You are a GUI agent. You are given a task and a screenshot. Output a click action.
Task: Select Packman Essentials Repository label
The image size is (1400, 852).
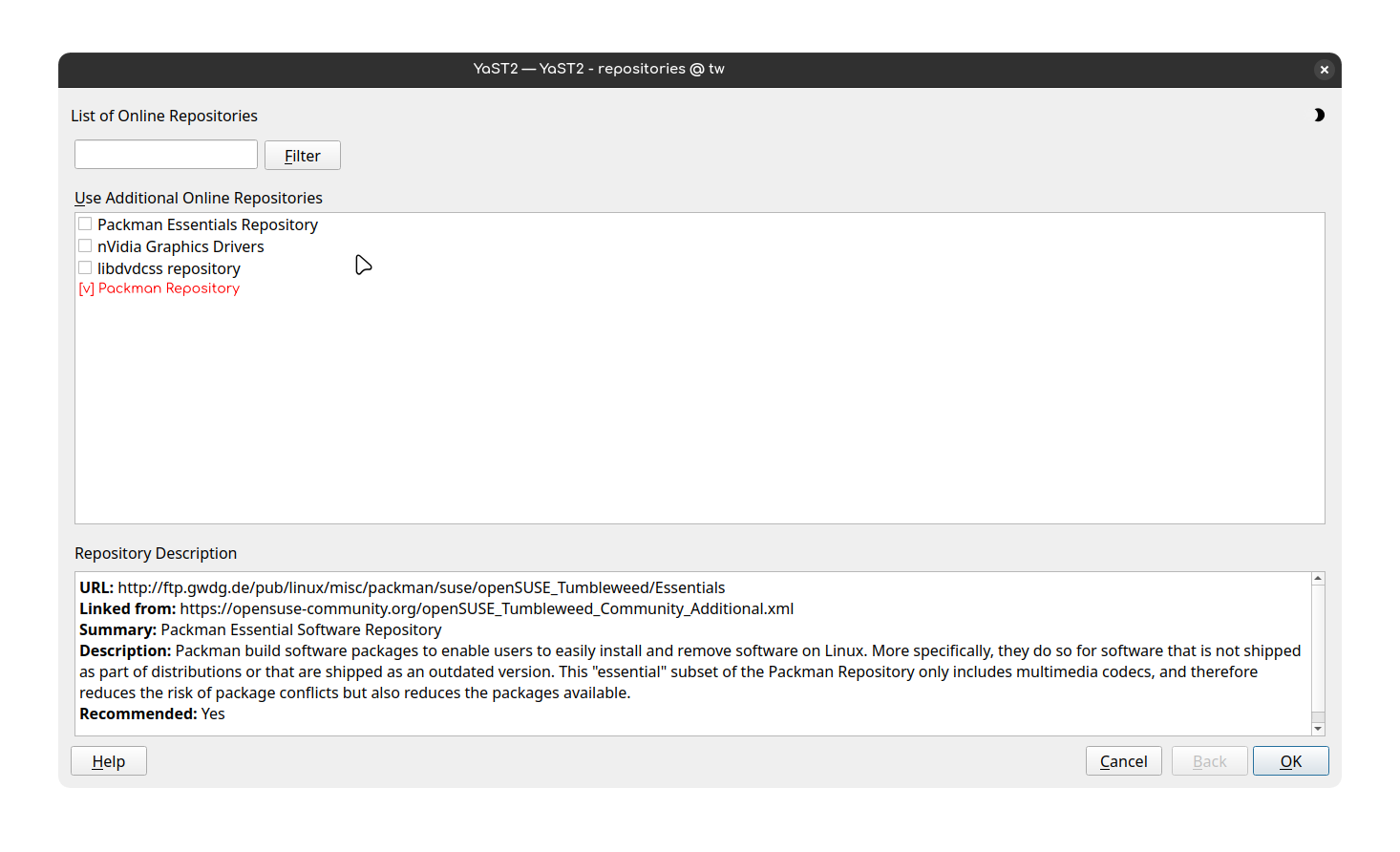pyautogui.click(x=207, y=224)
